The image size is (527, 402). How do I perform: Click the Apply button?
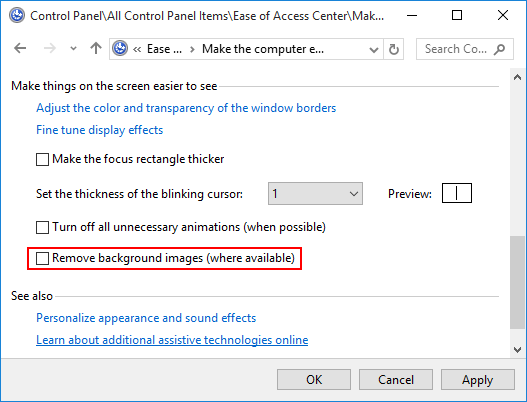point(478,380)
